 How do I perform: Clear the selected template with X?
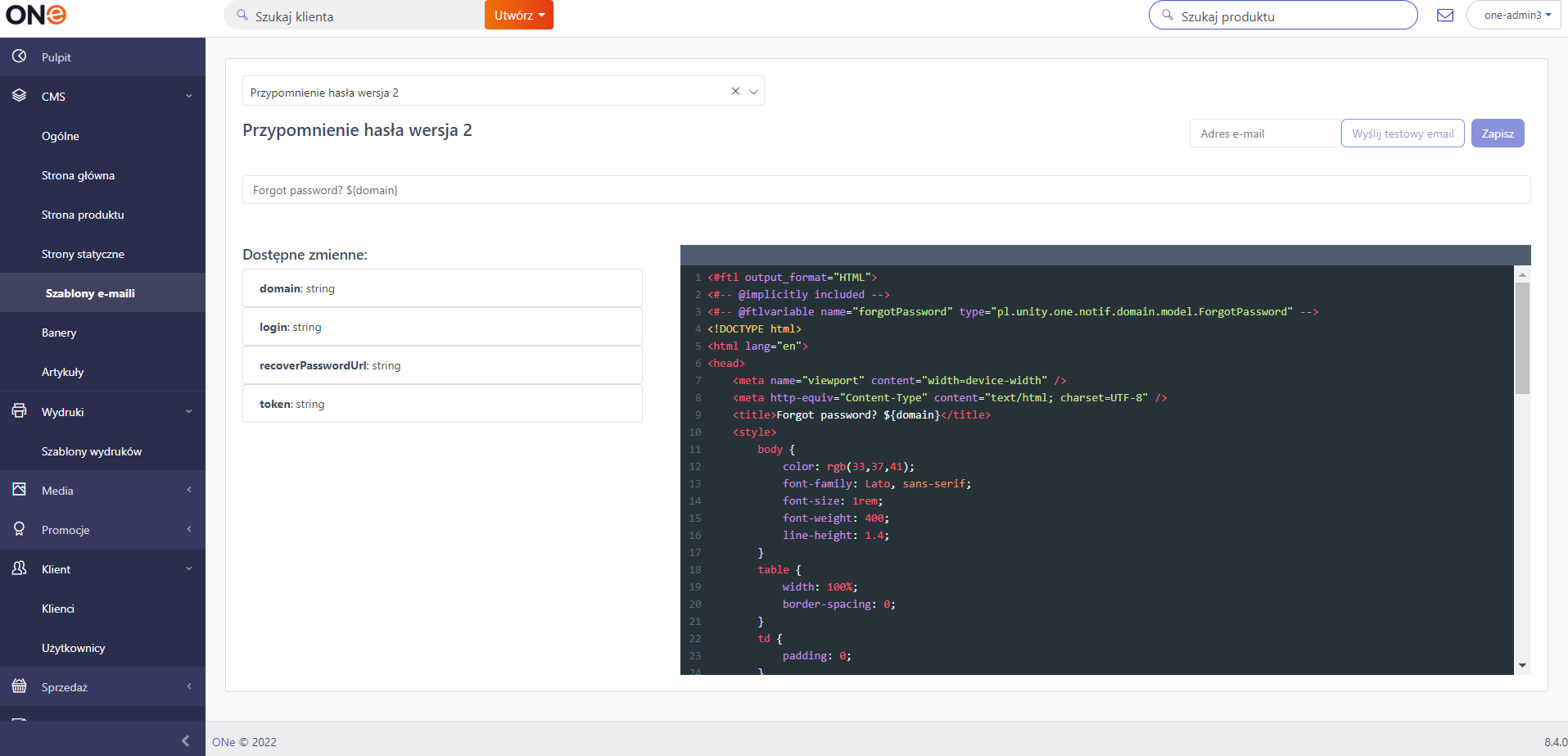tap(735, 91)
